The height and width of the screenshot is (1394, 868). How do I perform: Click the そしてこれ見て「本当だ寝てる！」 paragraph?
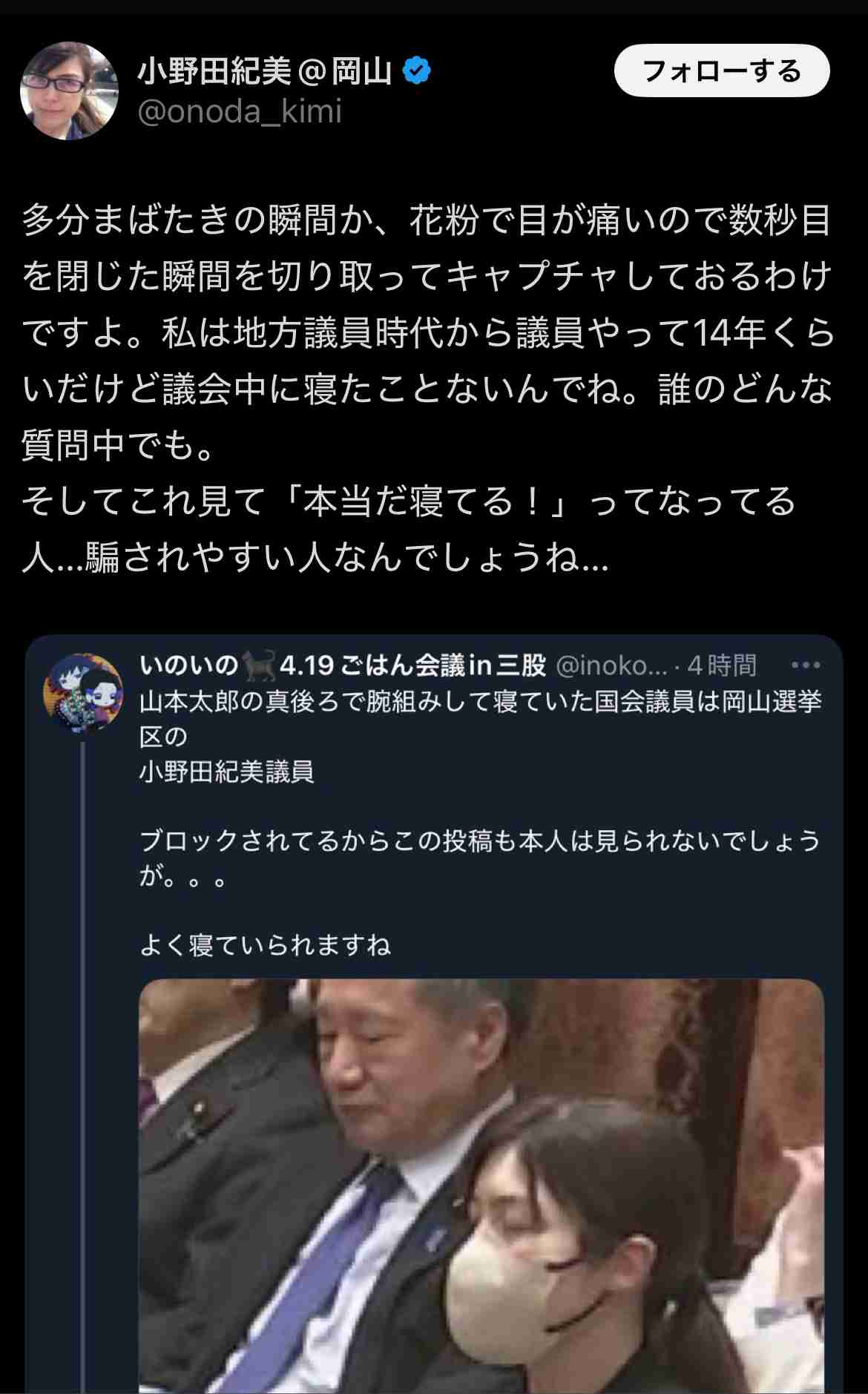[410, 529]
